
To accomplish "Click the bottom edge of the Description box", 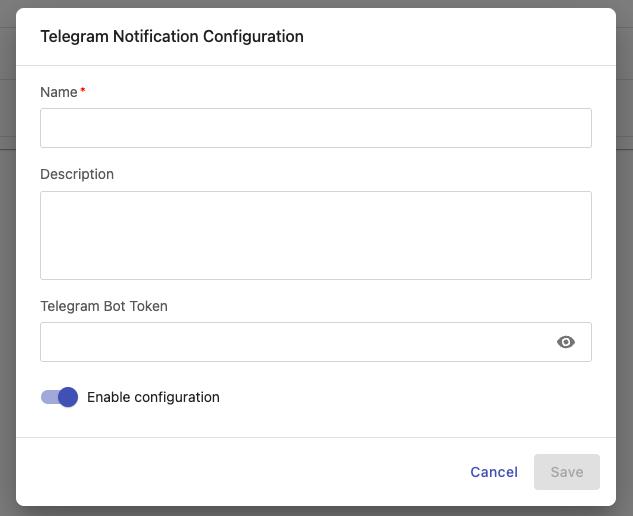I will pyautogui.click(x=315, y=279).
